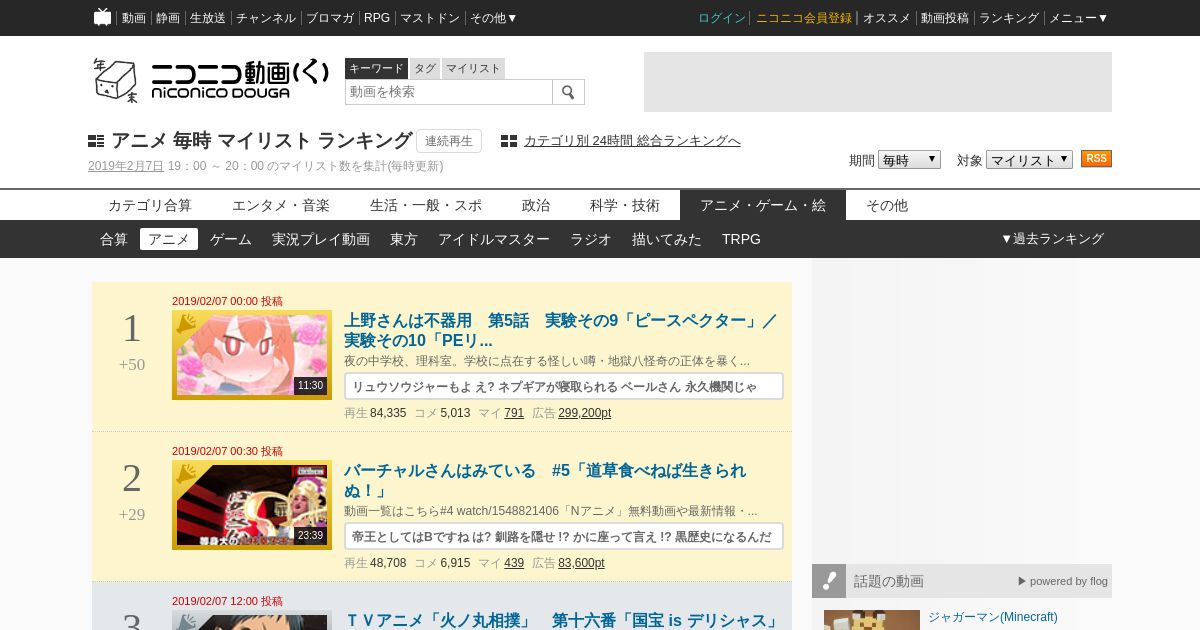Open カテゴリ別 24時間 総合ランキングへ link
The height and width of the screenshot is (630, 1200).
pos(632,141)
